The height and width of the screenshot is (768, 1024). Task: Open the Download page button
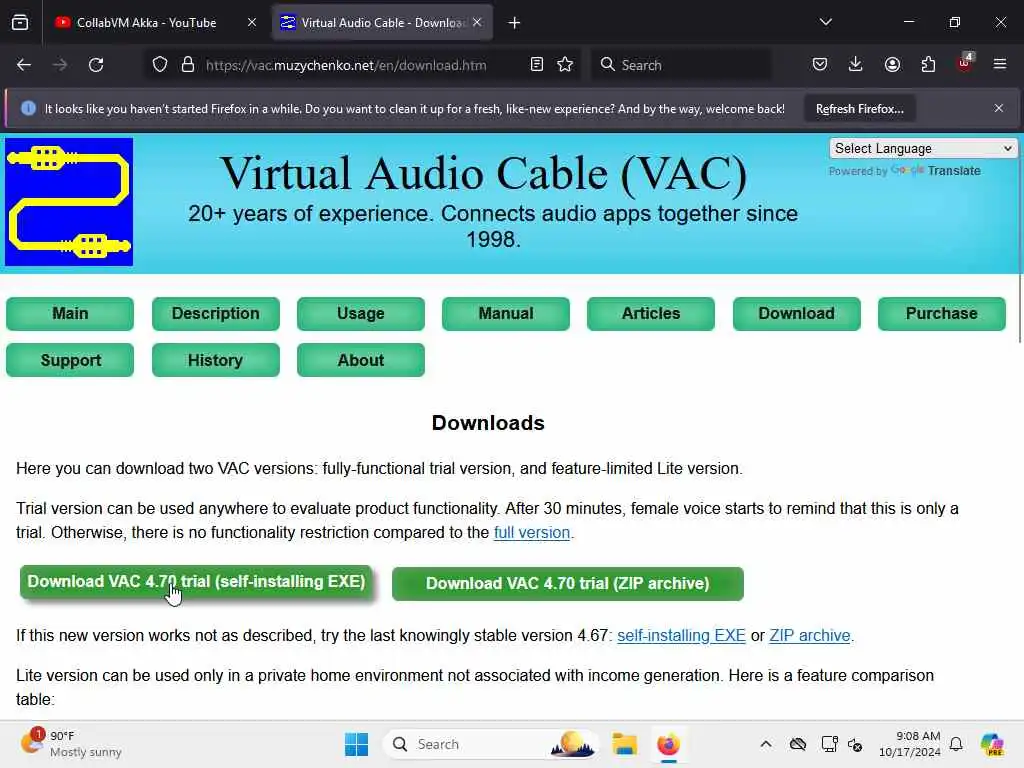tap(797, 314)
